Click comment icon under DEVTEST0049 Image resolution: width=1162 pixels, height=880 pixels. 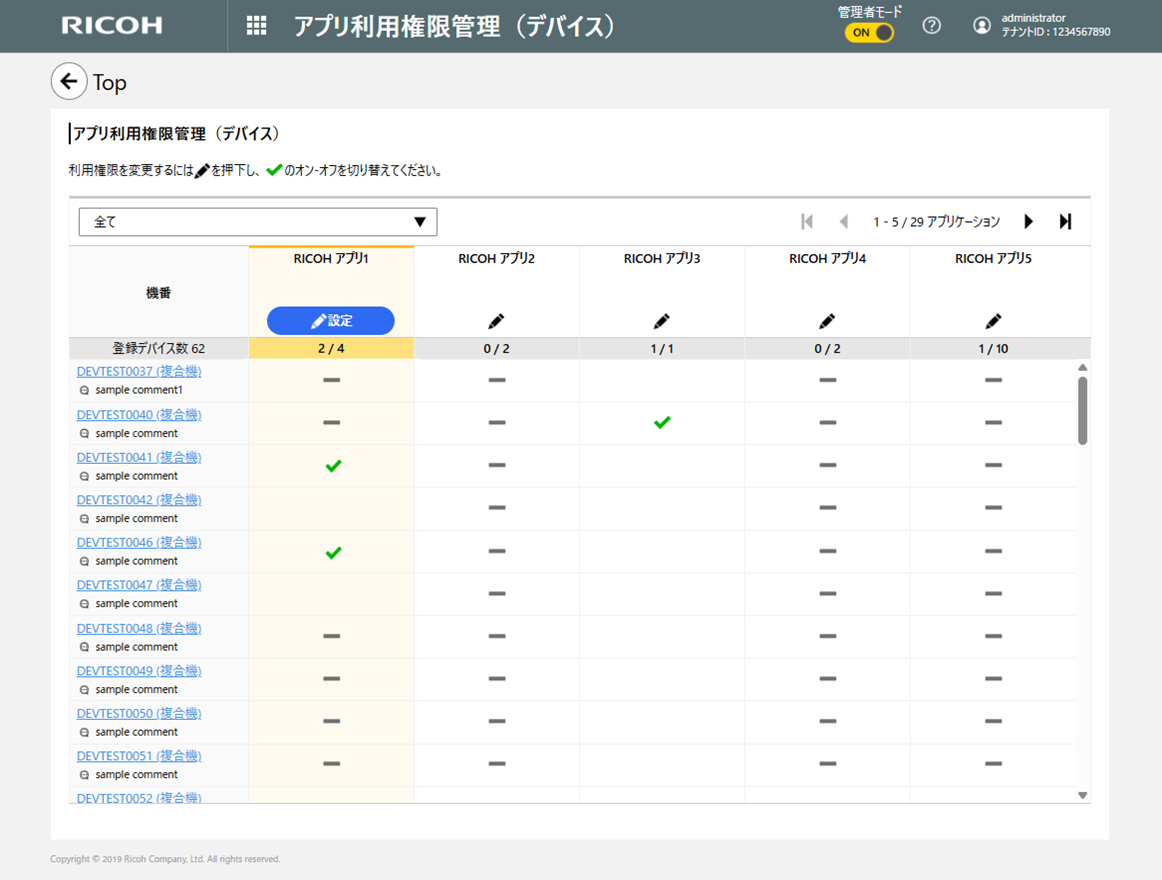coord(84,690)
